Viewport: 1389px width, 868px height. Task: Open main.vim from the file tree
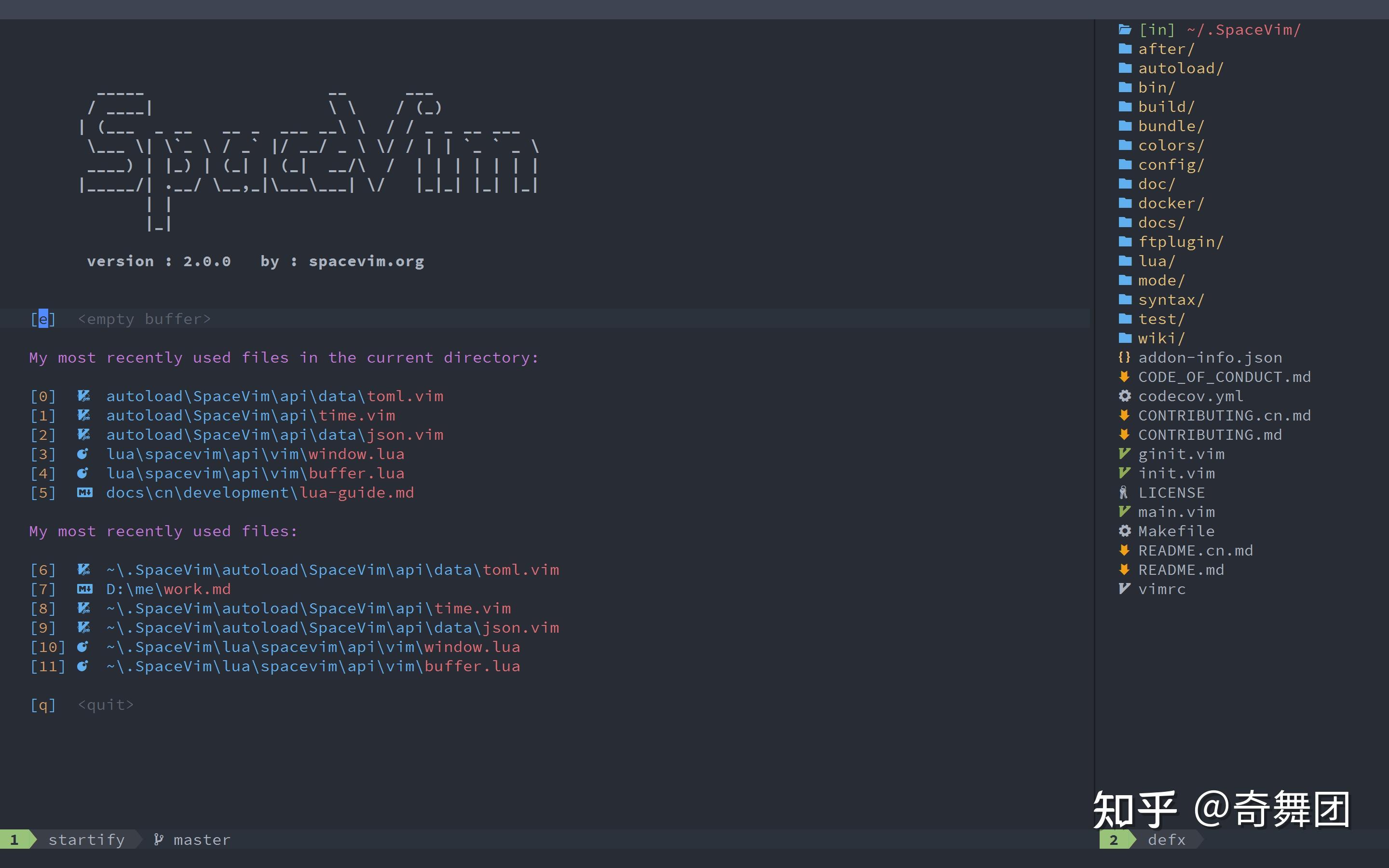point(1176,512)
